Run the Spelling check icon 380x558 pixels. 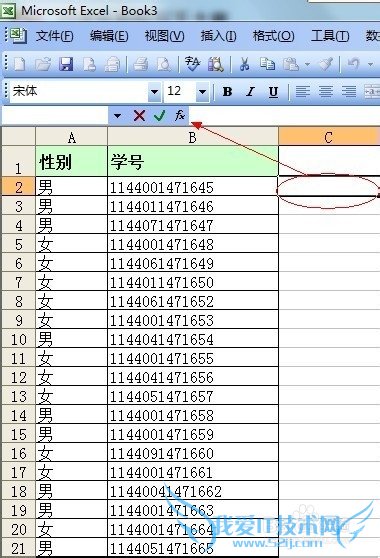click(192, 64)
